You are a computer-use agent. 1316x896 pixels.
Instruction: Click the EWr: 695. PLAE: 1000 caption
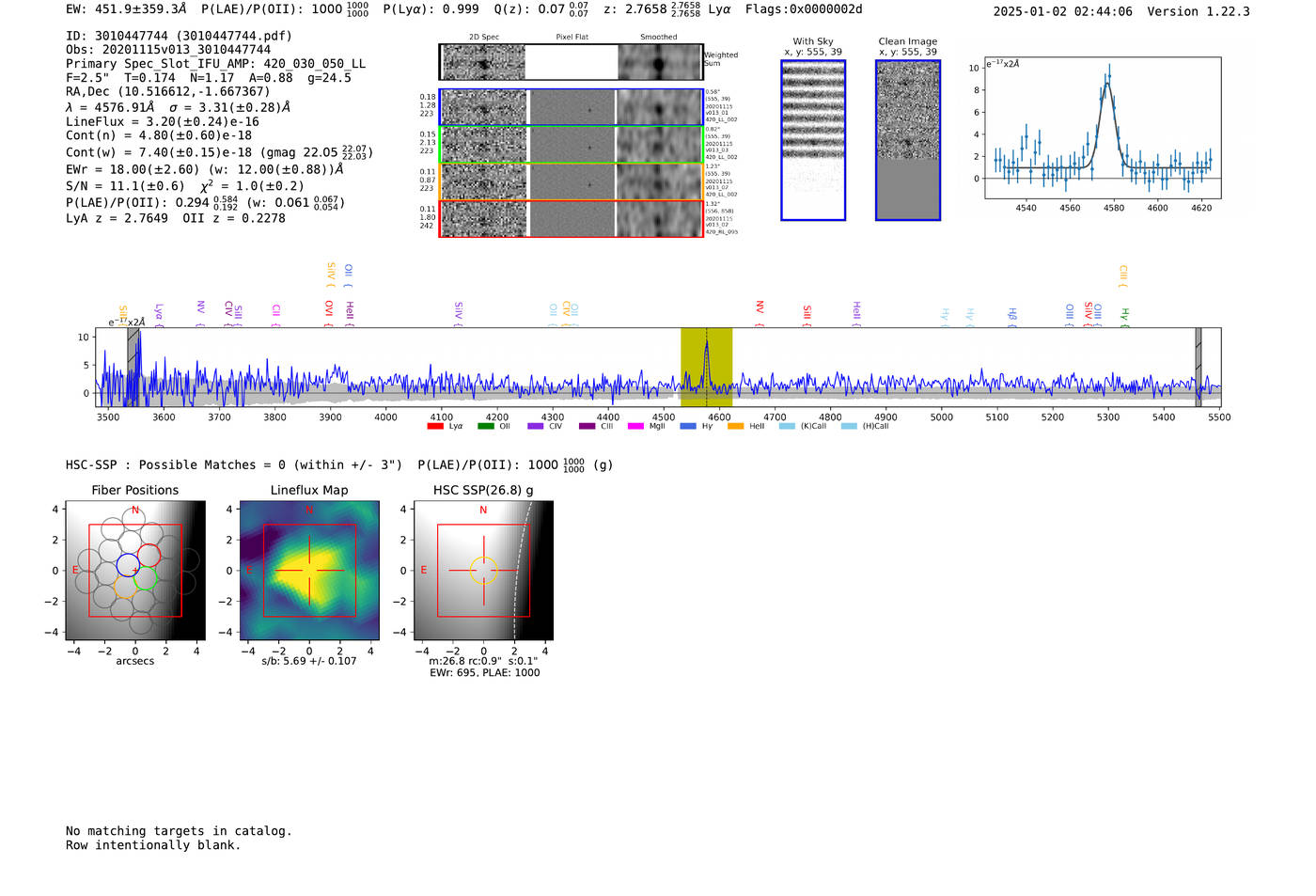pyautogui.click(x=485, y=672)
